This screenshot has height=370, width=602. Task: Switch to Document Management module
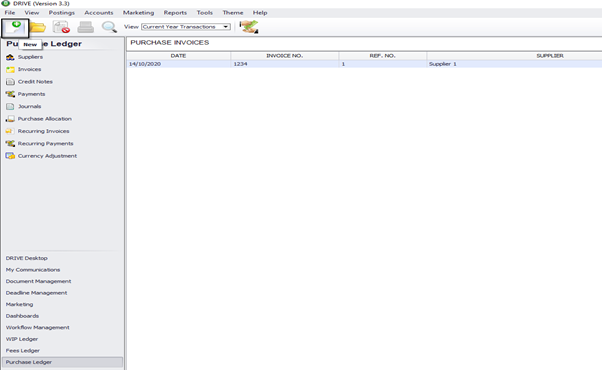pos(38,281)
